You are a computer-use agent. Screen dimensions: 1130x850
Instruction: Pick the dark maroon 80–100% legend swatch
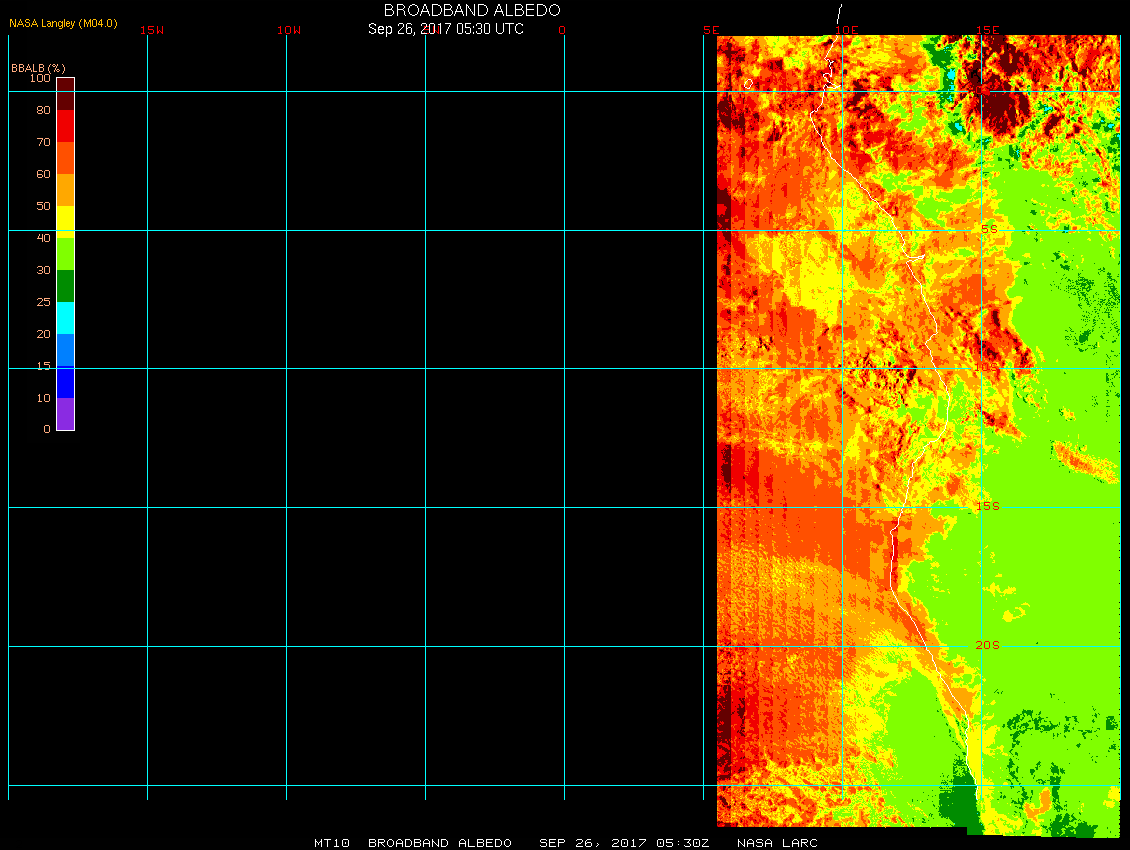65,93
